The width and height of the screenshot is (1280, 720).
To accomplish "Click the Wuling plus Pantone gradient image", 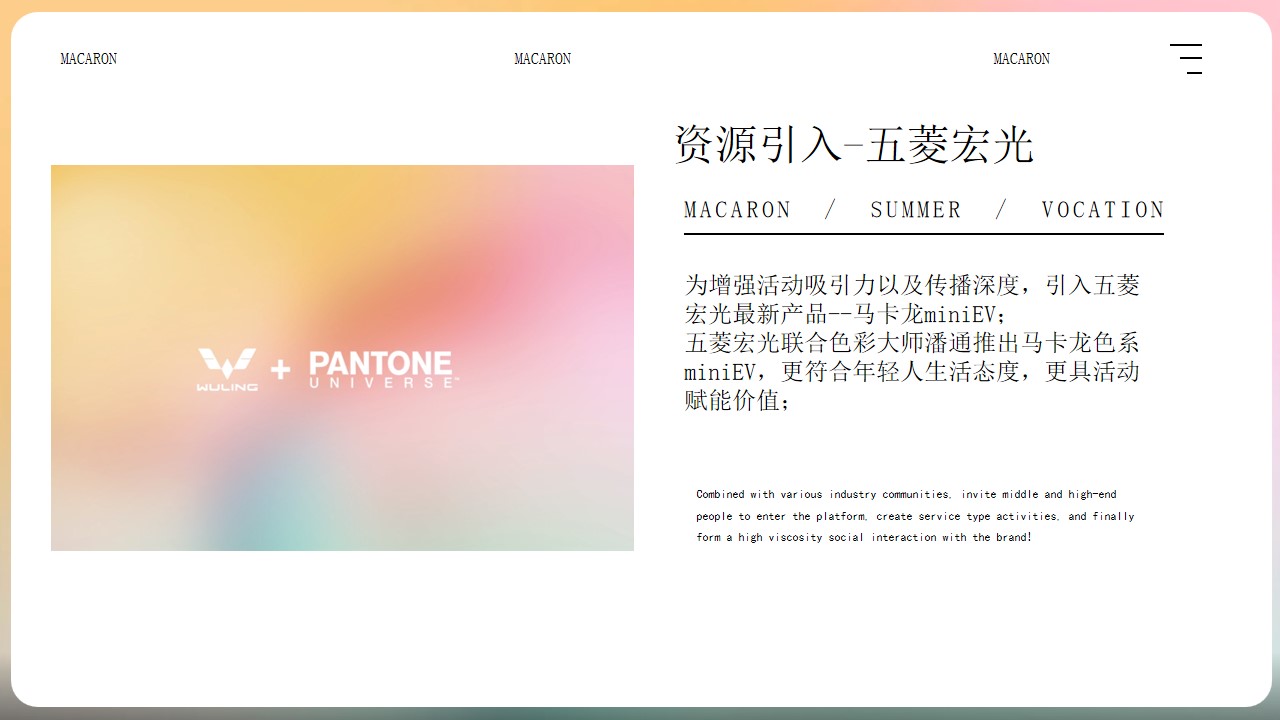I will [x=342, y=358].
